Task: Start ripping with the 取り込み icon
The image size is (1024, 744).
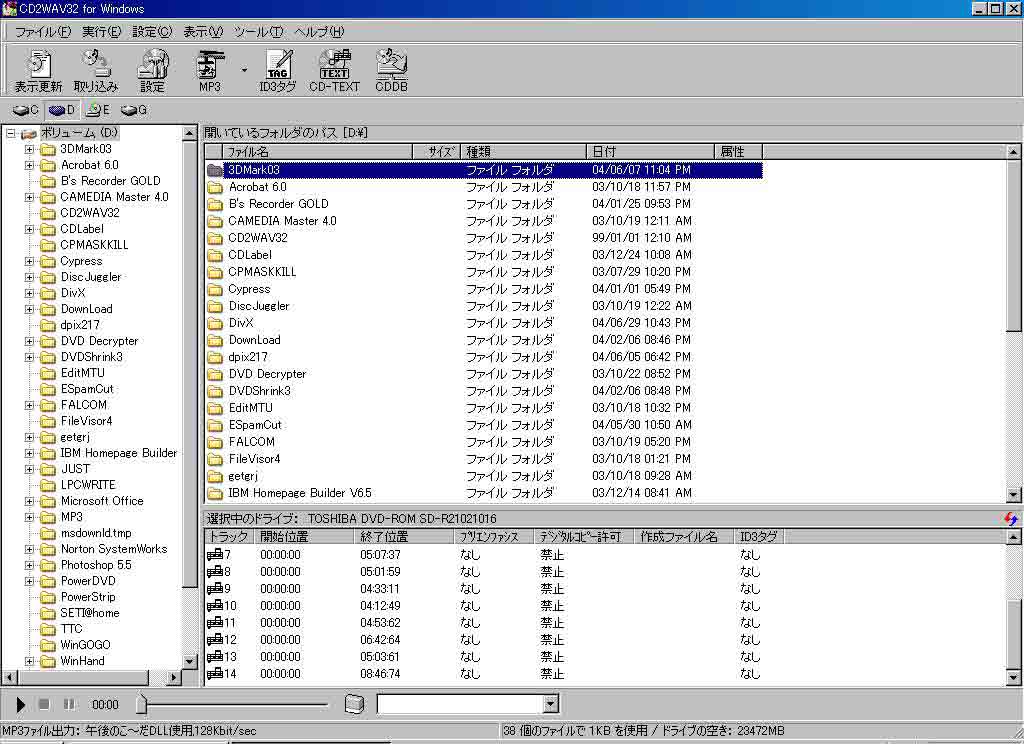Action: [x=96, y=71]
